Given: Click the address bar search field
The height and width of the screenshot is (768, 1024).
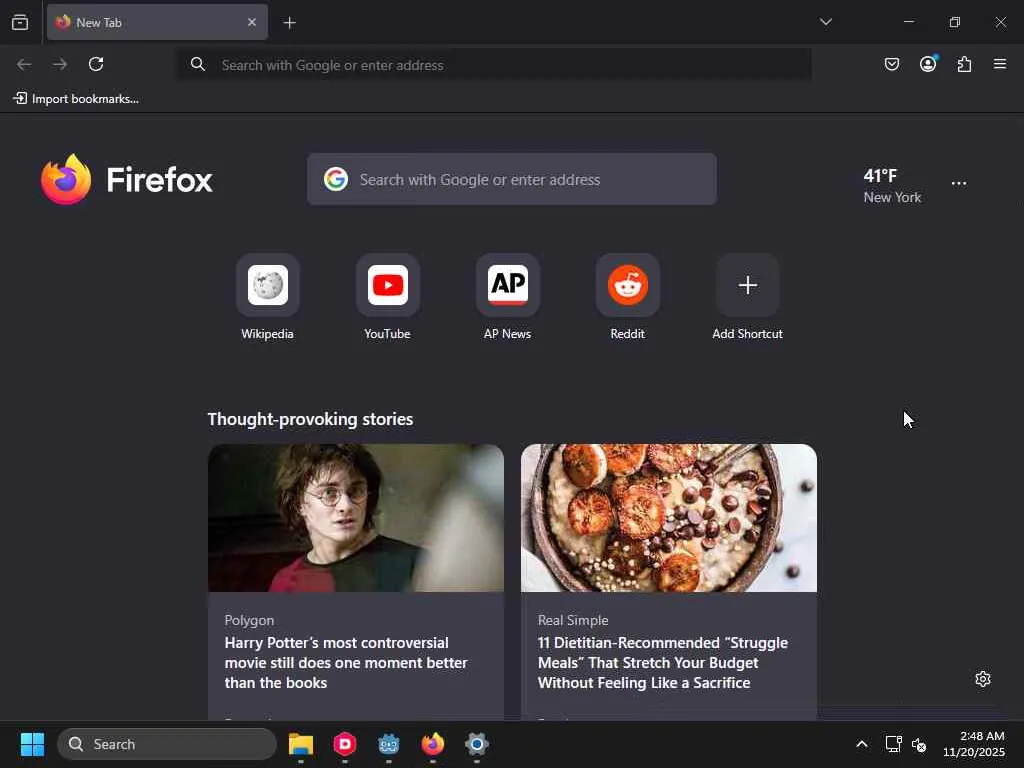Looking at the screenshot, I should (494, 65).
